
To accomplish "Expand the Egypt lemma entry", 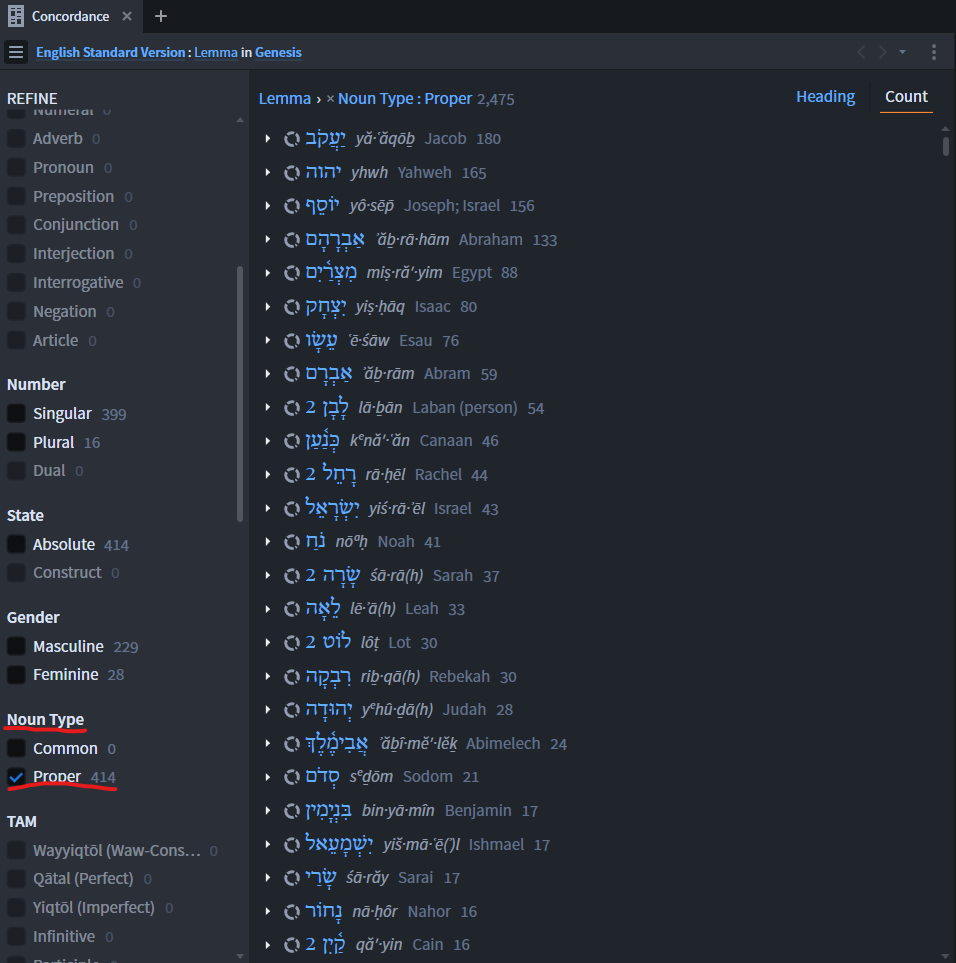I will 268,273.
